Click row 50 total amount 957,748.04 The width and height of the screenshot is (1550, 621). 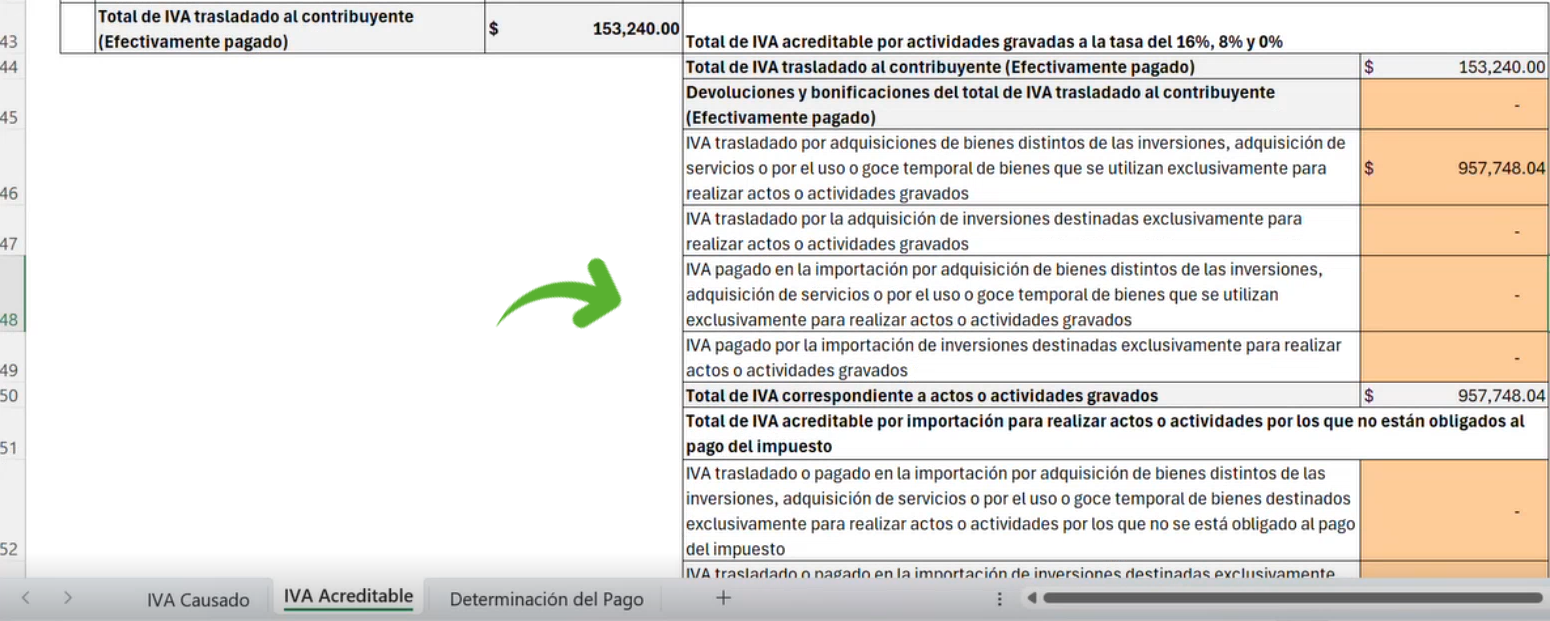tap(1454, 395)
